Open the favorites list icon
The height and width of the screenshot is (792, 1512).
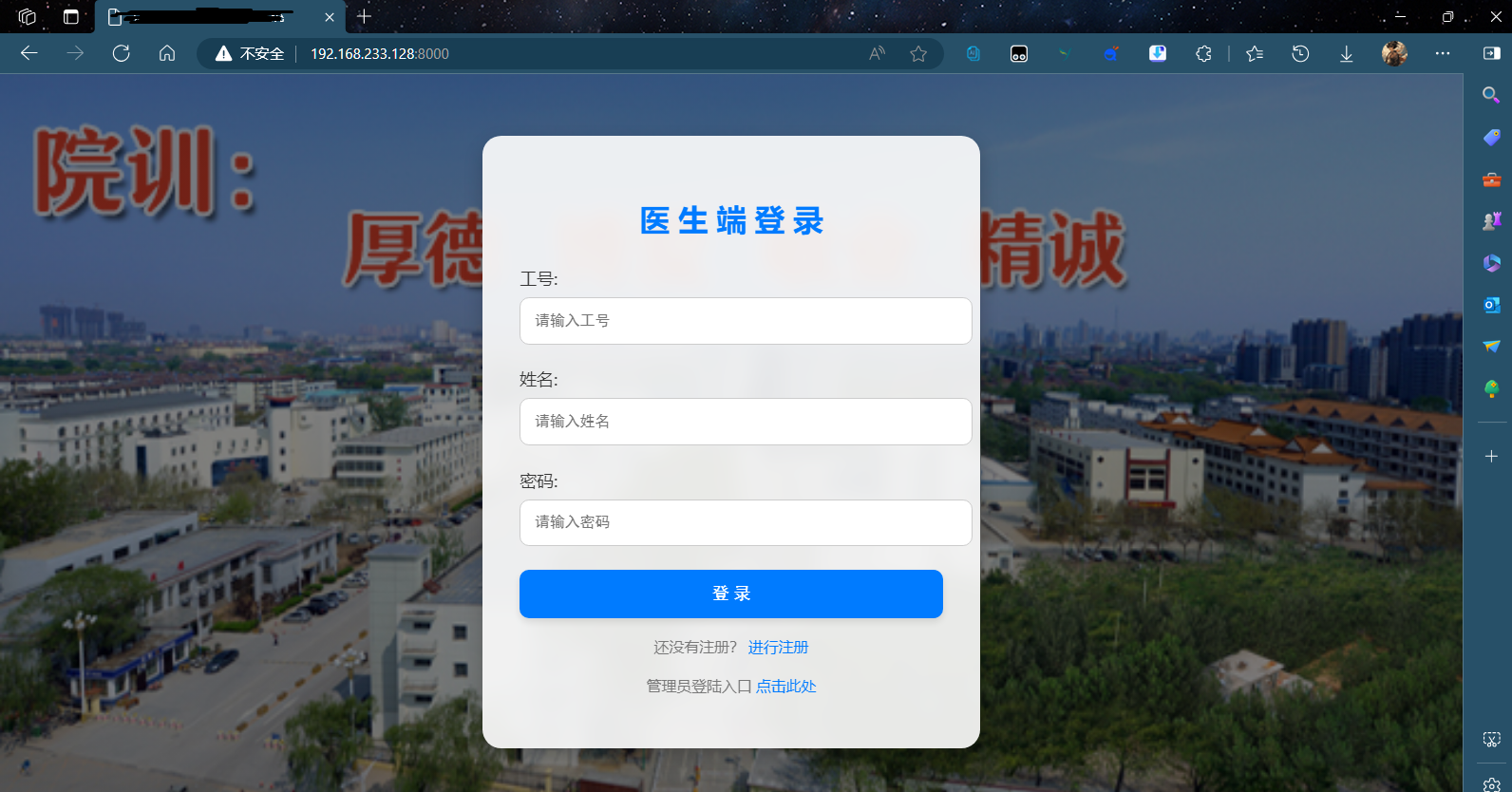click(x=1255, y=54)
